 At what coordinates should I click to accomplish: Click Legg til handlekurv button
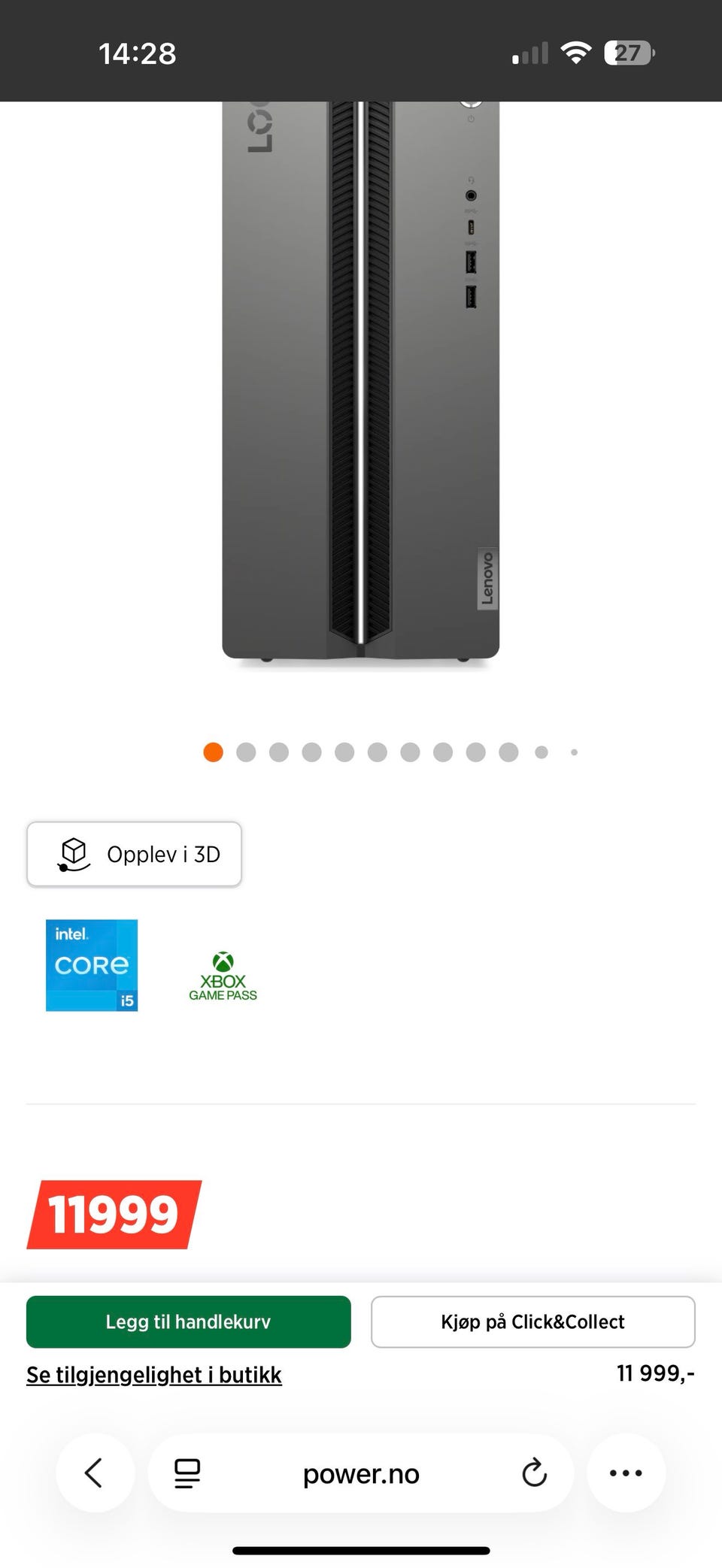189,1321
